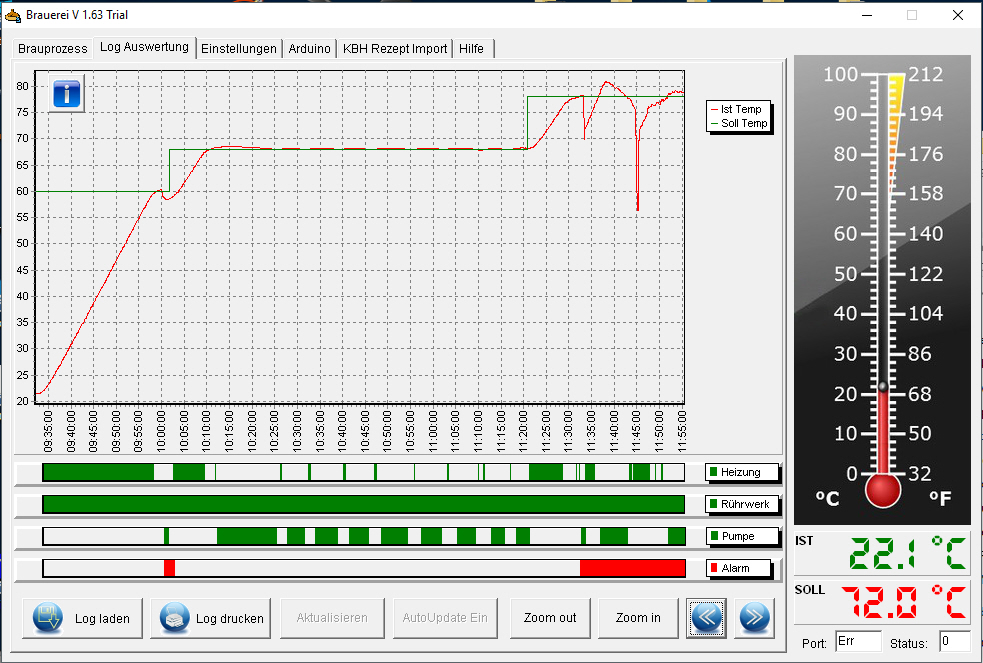983x663 pixels.
Task: Click green Heizung legend marker
Action: point(713,472)
